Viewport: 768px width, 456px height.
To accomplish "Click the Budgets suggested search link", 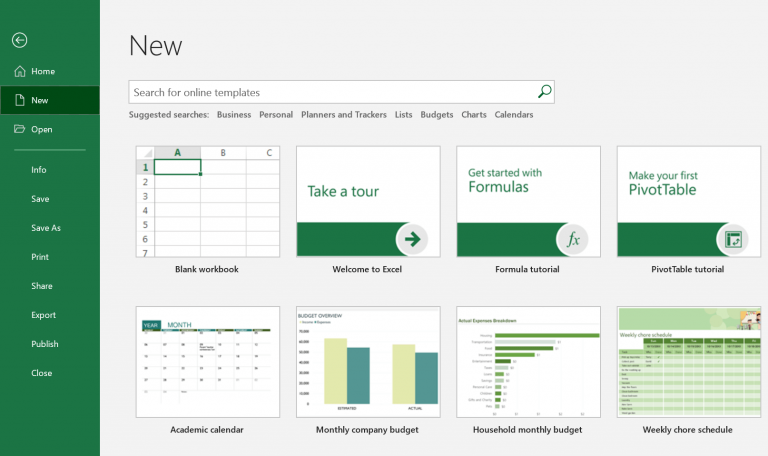I will (x=437, y=115).
